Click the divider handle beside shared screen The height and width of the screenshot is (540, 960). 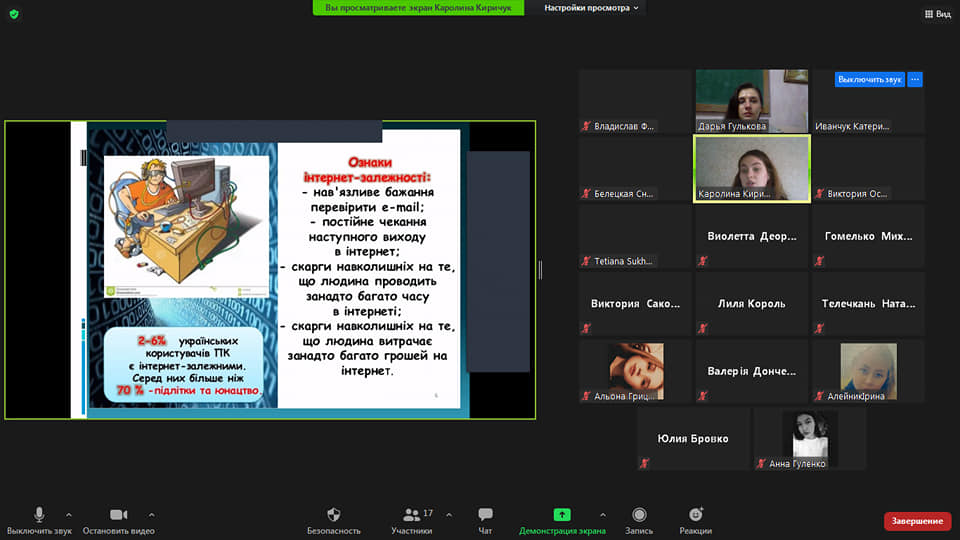tap(540, 269)
